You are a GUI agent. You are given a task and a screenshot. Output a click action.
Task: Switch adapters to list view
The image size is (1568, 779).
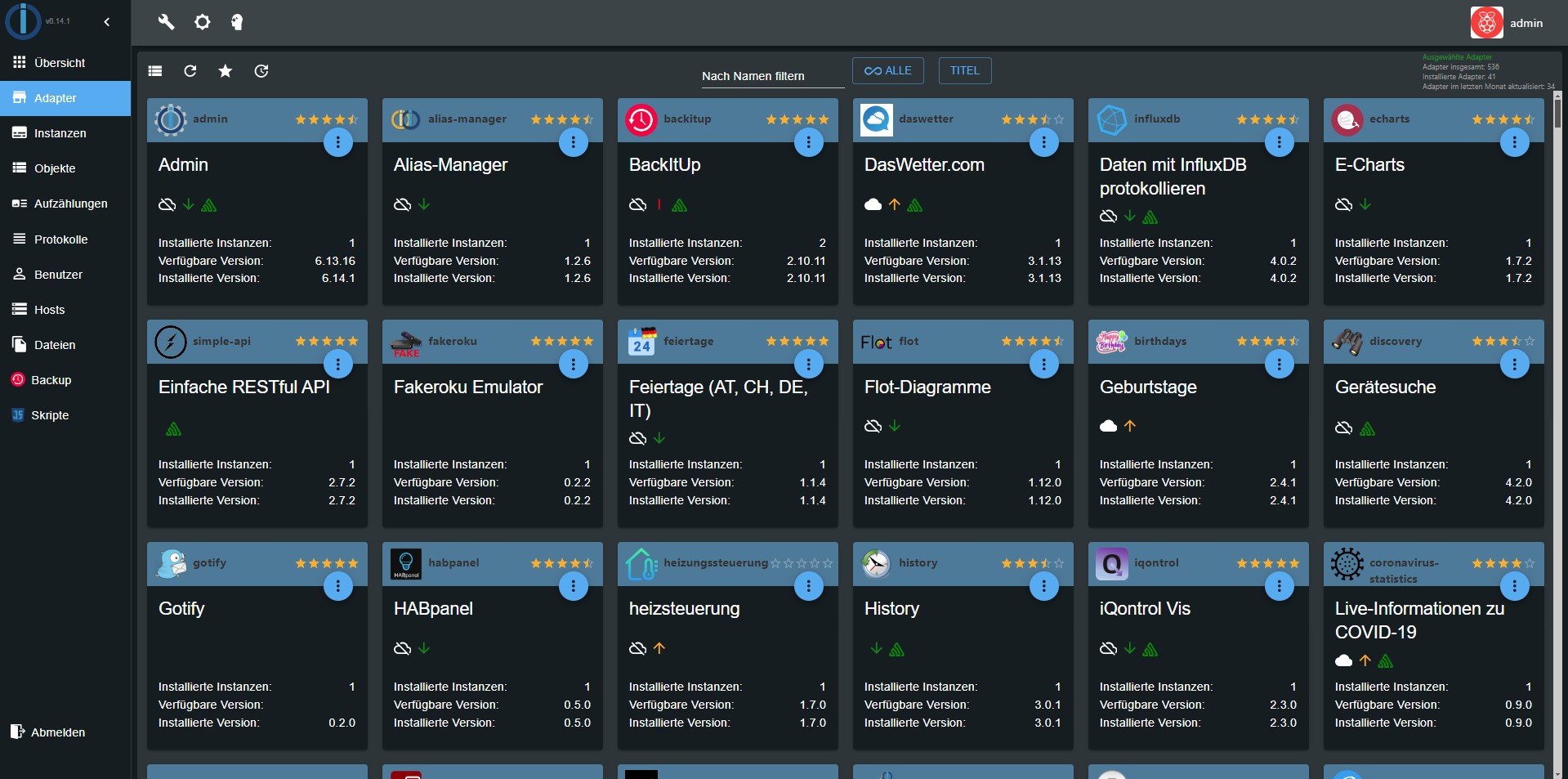(155, 71)
